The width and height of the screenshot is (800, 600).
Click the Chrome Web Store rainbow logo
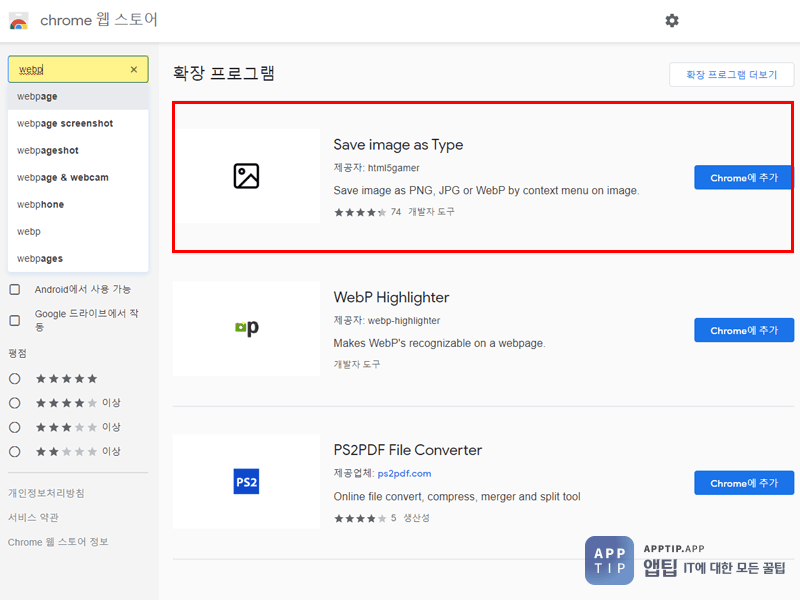click(19, 21)
